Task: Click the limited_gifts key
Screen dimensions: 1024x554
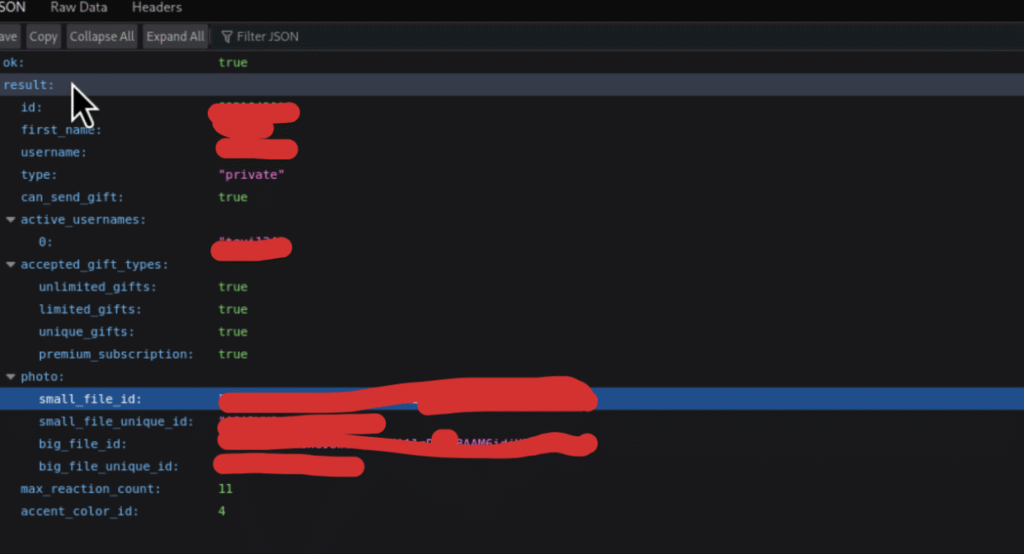Action: pyautogui.click(x=90, y=309)
